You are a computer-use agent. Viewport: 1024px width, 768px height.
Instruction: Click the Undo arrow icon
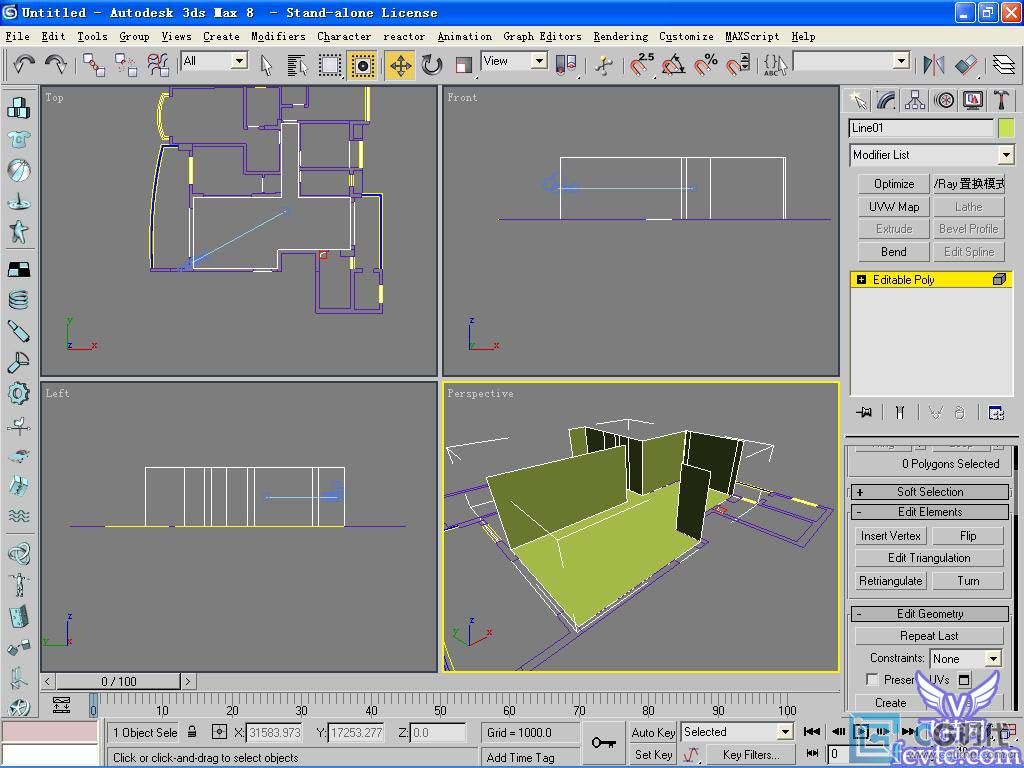[24, 64]
